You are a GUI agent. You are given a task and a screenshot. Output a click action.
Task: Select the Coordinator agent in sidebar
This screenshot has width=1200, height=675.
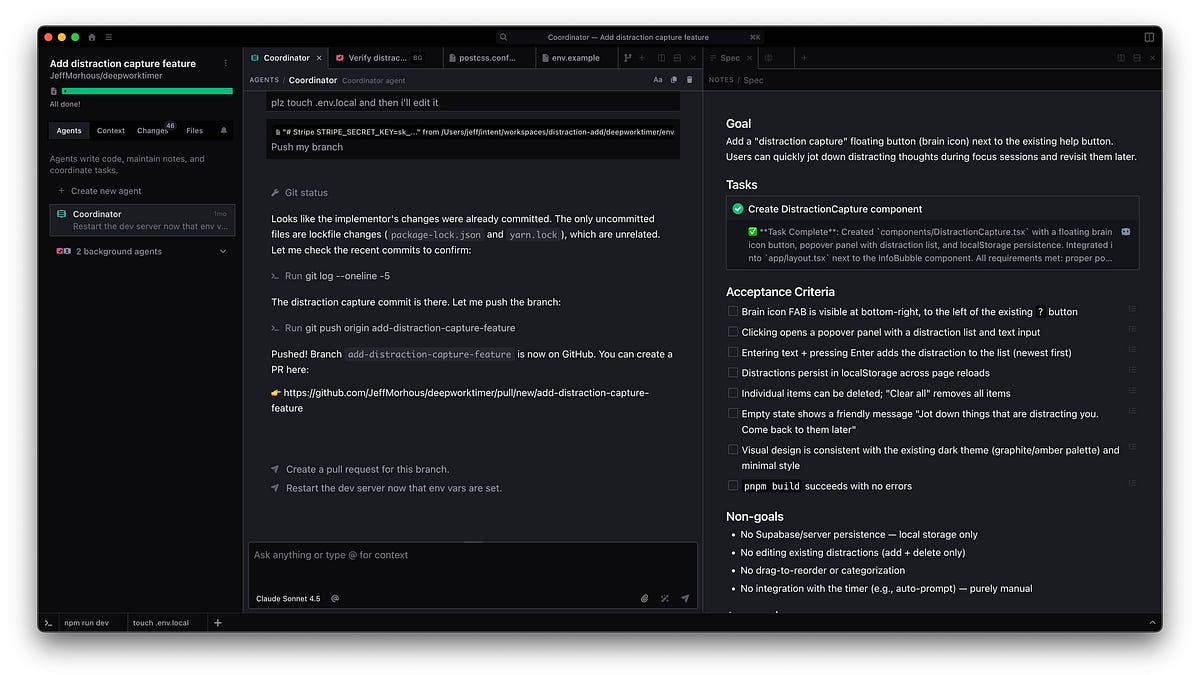142,220
